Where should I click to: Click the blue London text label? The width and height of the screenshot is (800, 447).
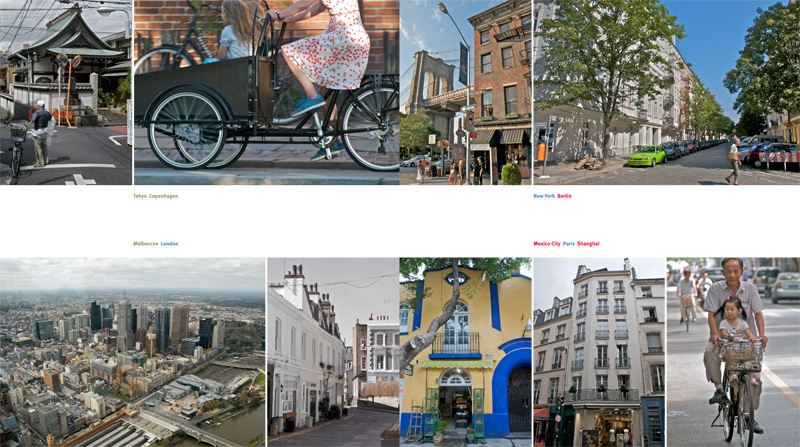tap(170, 243)
